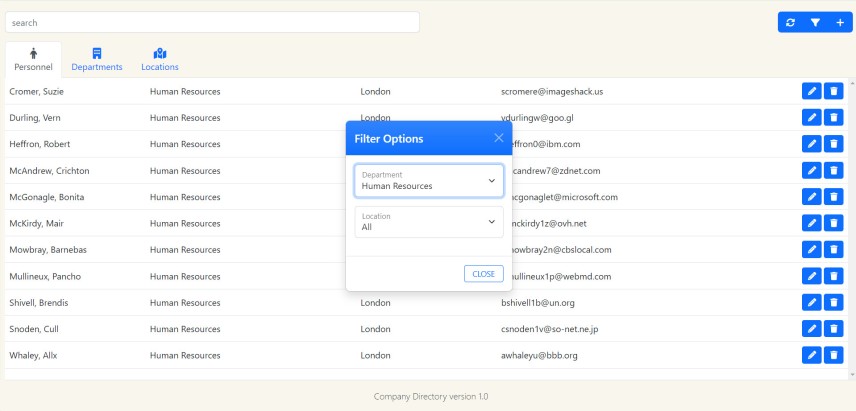Delete the Durling, Vern record
Screen dimensions: 856x411
[x=834, y=117]
